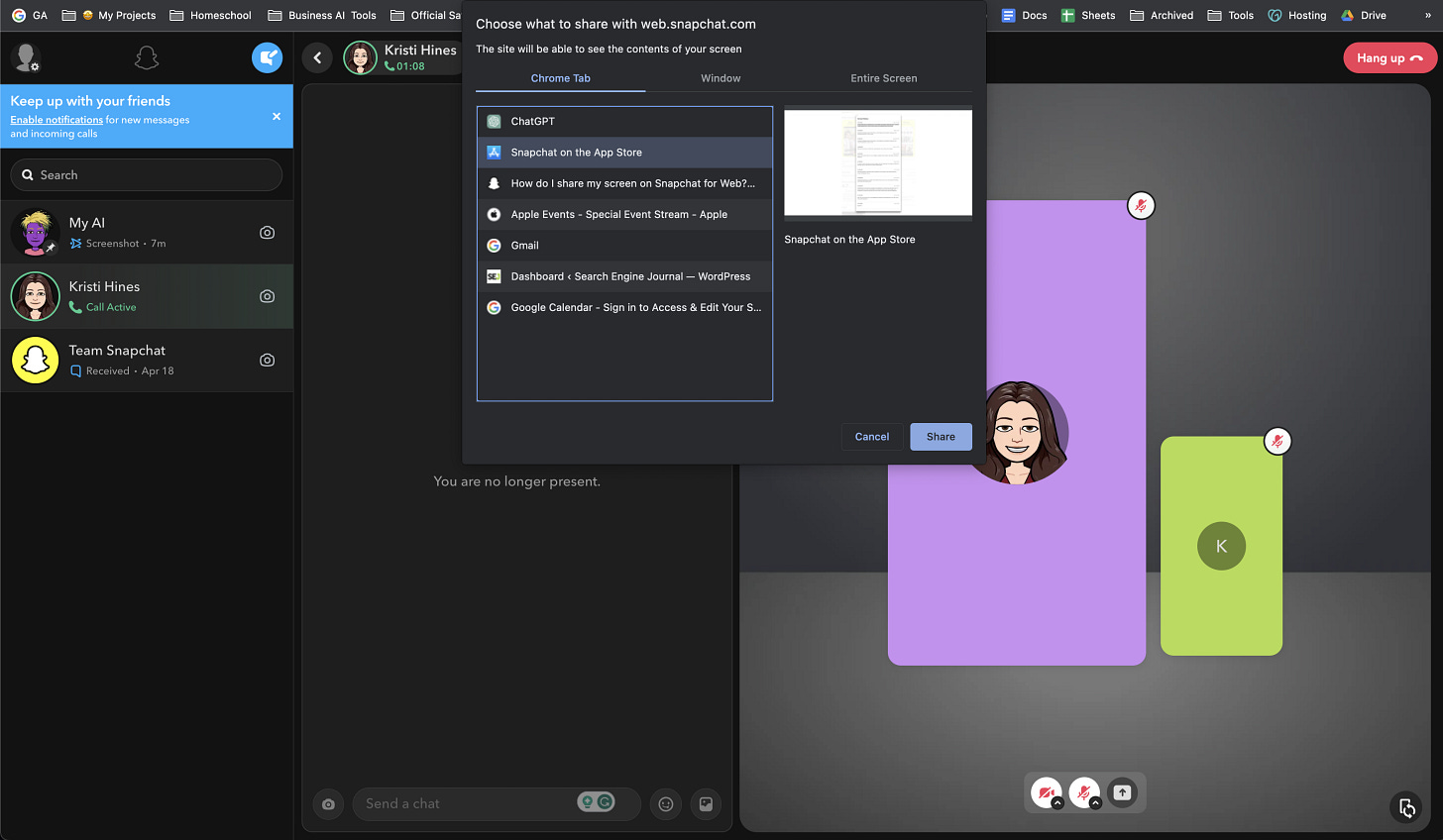Image resolution: width=1443 pixels, height=840 pixels.
Task: Click Enable notifications link
Action: (x=56, y=120)
